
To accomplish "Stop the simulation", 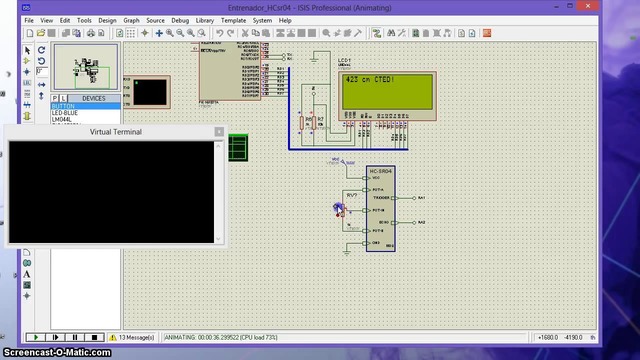I will 94,337.
